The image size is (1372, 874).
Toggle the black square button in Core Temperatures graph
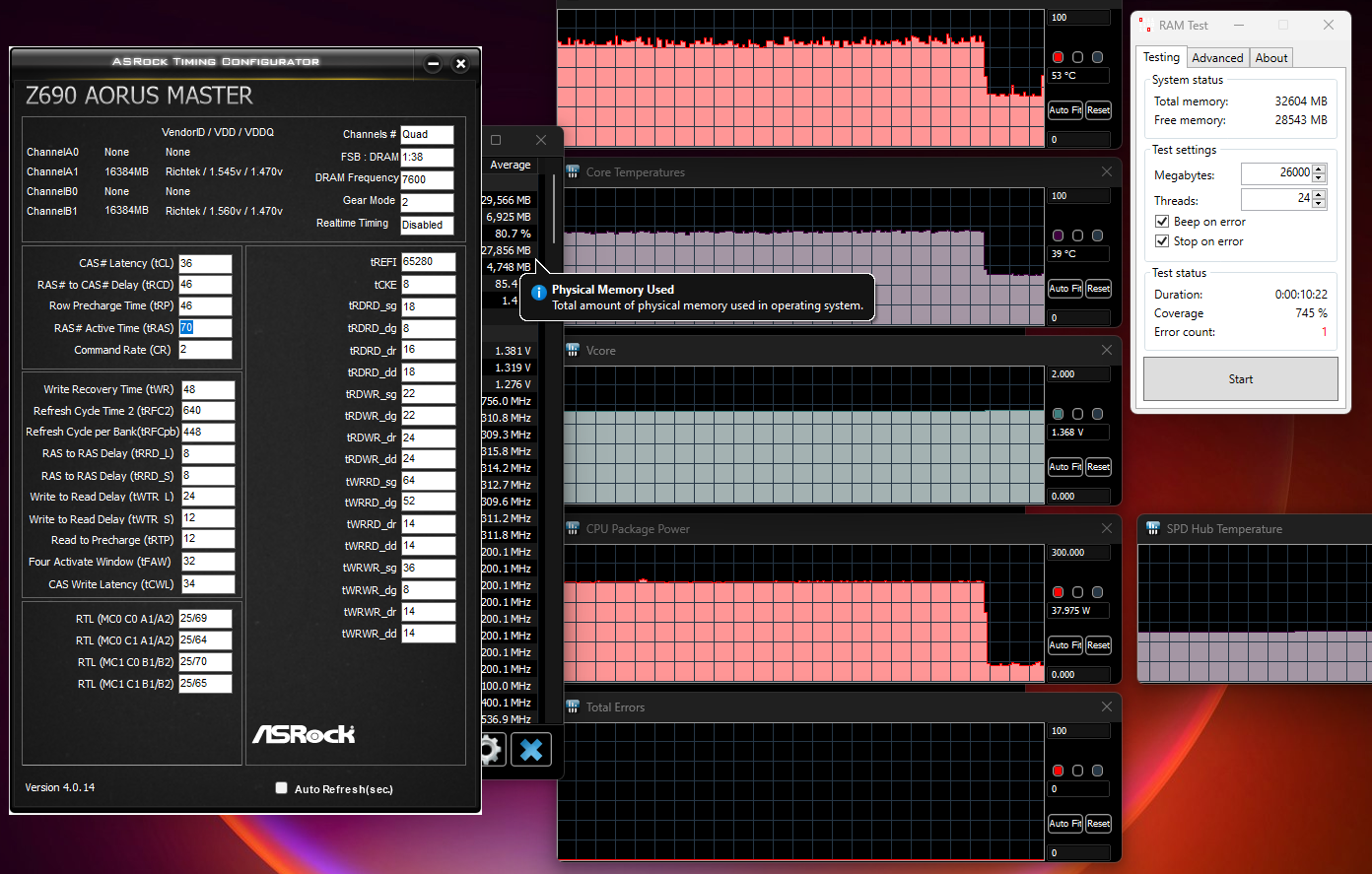(1077, 236)
